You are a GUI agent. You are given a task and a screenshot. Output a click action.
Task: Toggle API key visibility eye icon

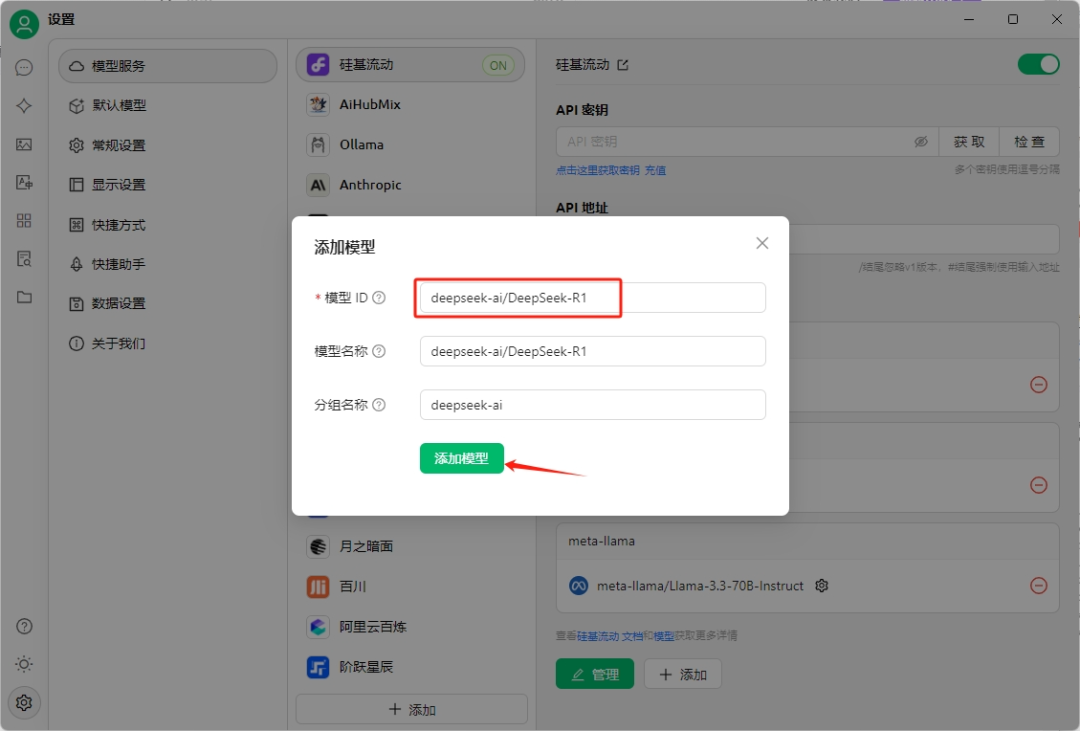coord(921,142)
